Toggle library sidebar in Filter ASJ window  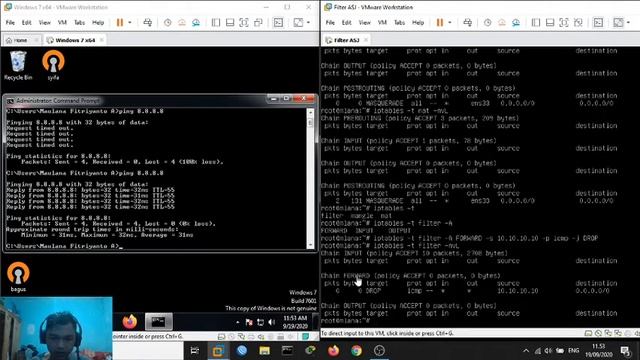coord(536,22)
